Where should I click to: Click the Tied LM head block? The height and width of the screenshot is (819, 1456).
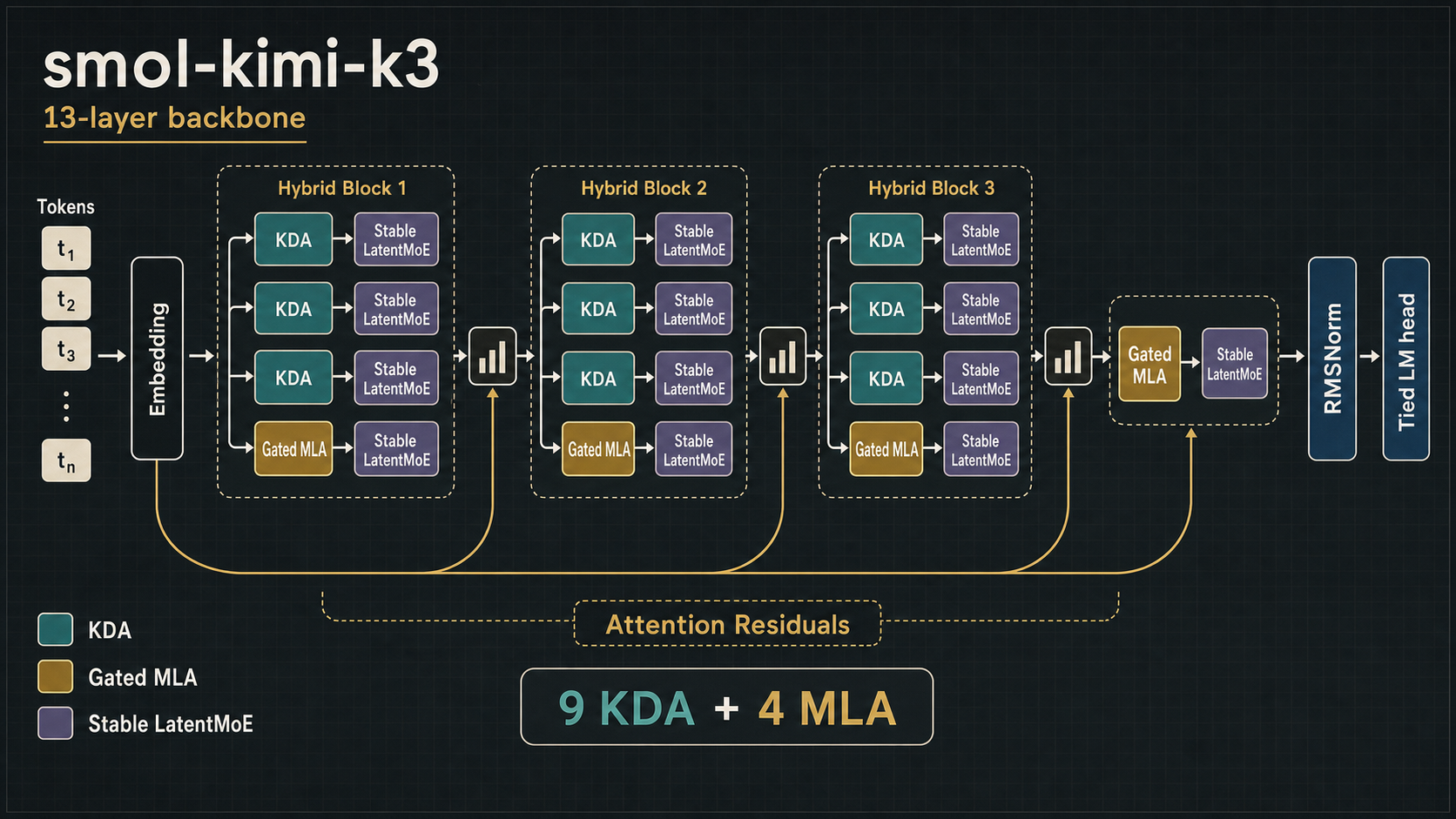1406,359
